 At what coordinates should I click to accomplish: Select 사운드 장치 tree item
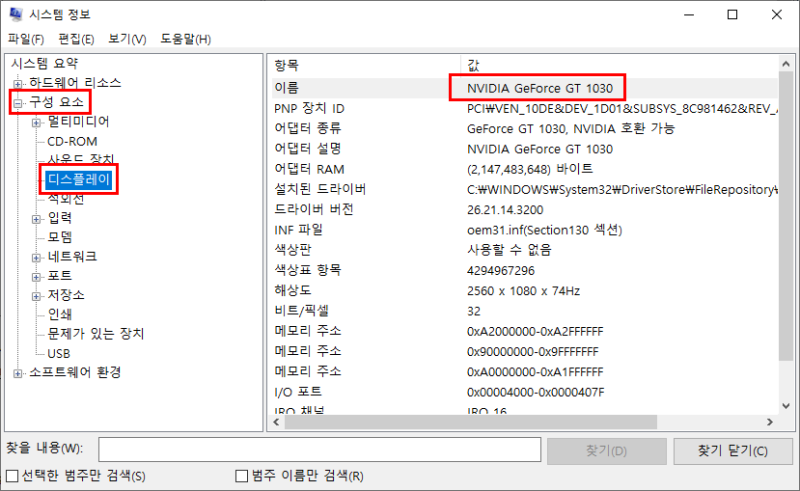(x=81, y=160)
